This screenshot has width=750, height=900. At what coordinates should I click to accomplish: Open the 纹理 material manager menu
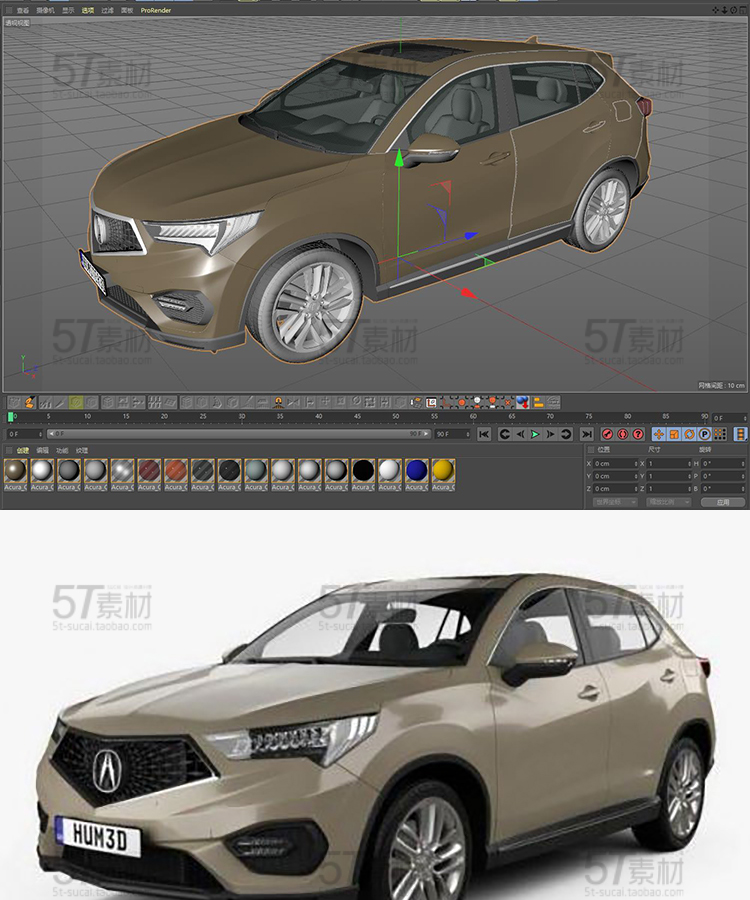tap(82, 451)
